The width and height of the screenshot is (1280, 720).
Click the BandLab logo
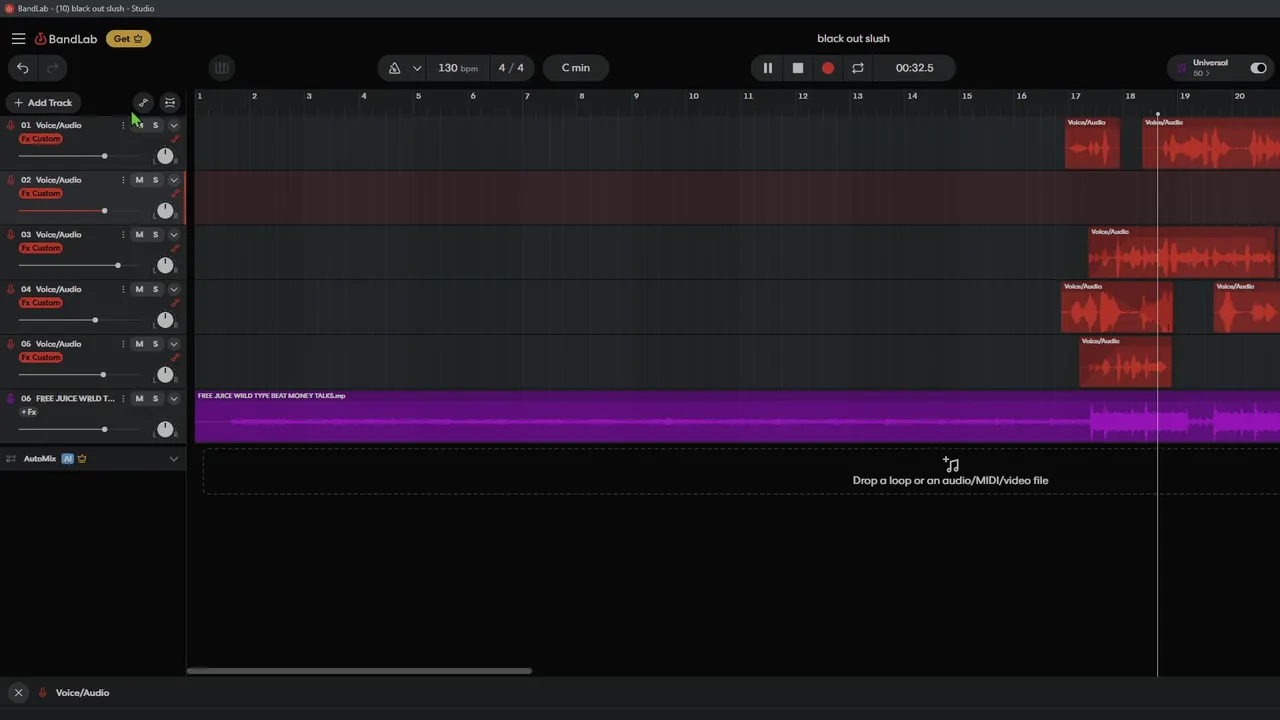(x=66, y=39)
